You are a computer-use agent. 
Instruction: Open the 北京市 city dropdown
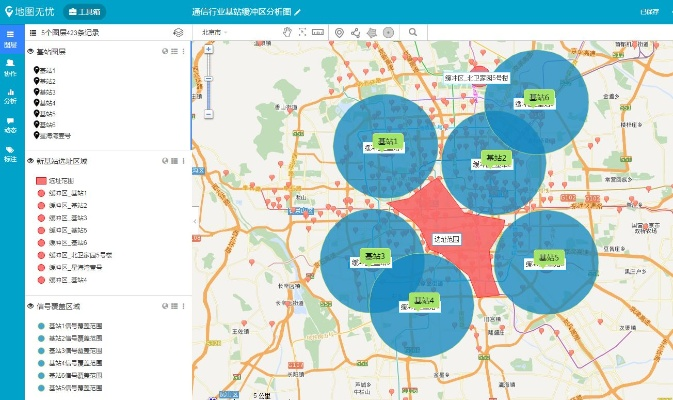pos(214,32)
